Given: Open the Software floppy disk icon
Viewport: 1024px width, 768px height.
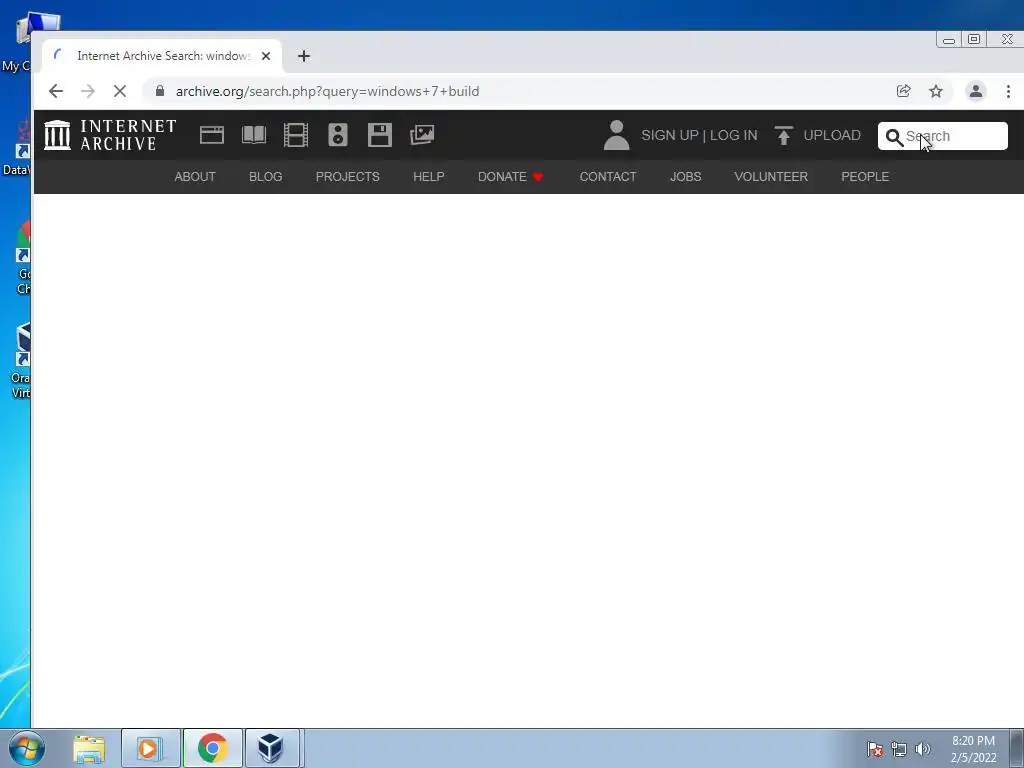Looking at the screenshot, I should [x=379, y=135].
